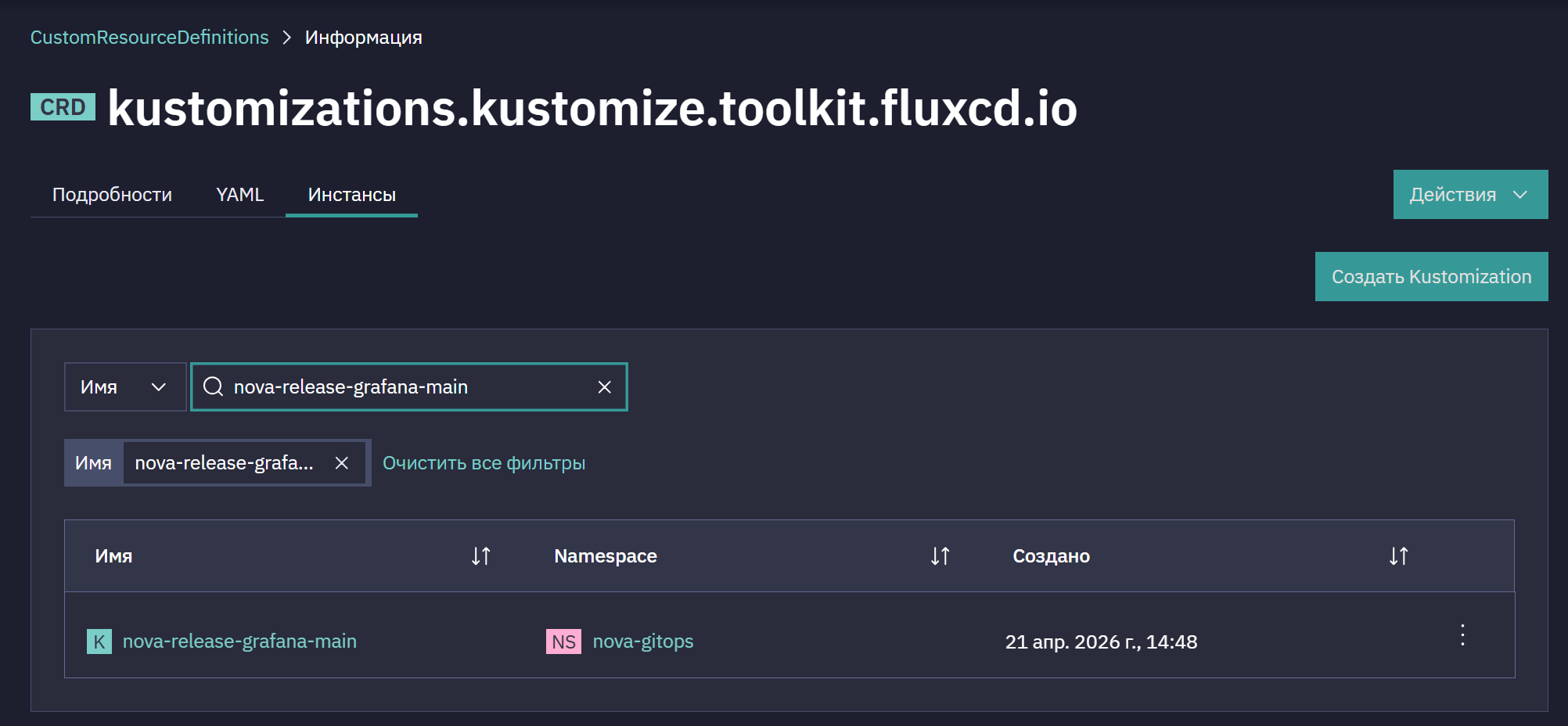The height and width of the screenshot is (726, 1568).
Task: Switch to the Подробности tab
Action: [x=112, y=194]
